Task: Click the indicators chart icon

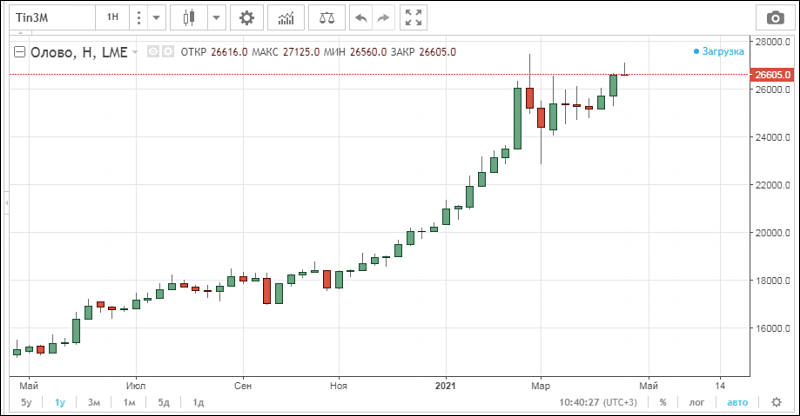Action: point(287,18)
